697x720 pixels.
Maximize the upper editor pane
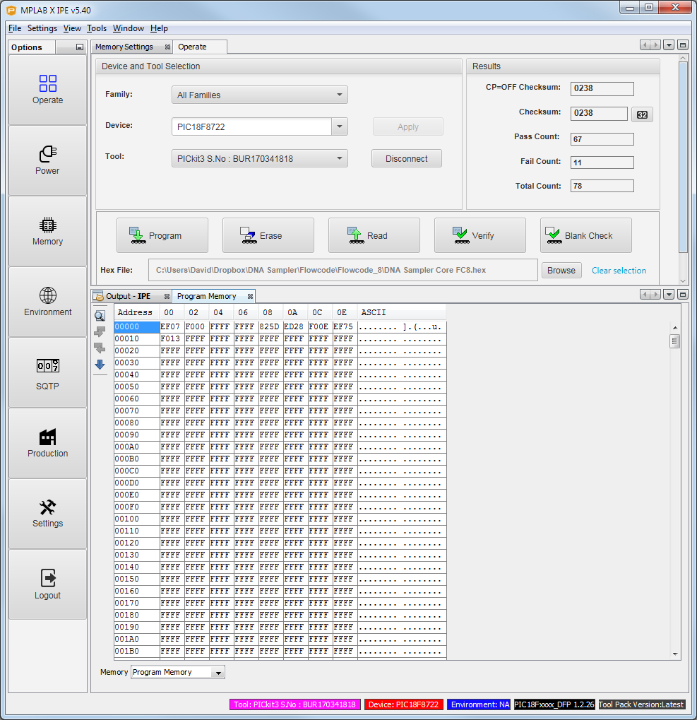pos(683,45)
